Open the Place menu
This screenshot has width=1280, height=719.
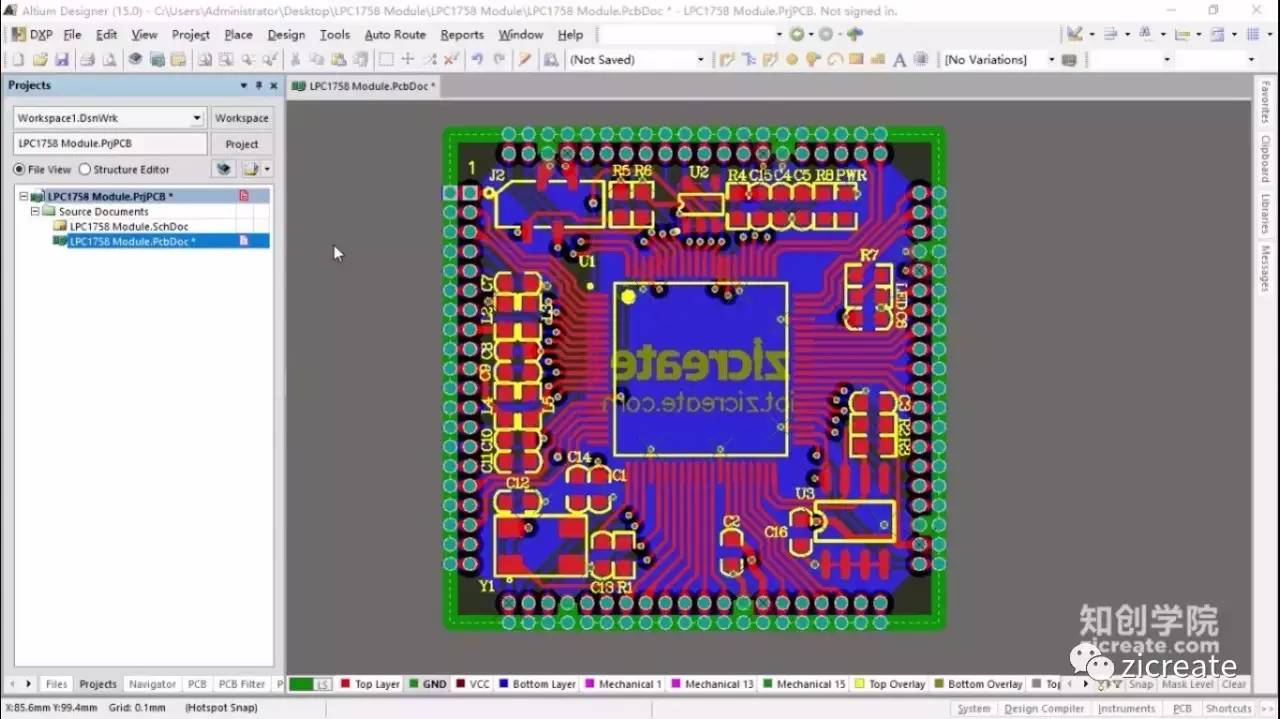[x=238, y=34]
